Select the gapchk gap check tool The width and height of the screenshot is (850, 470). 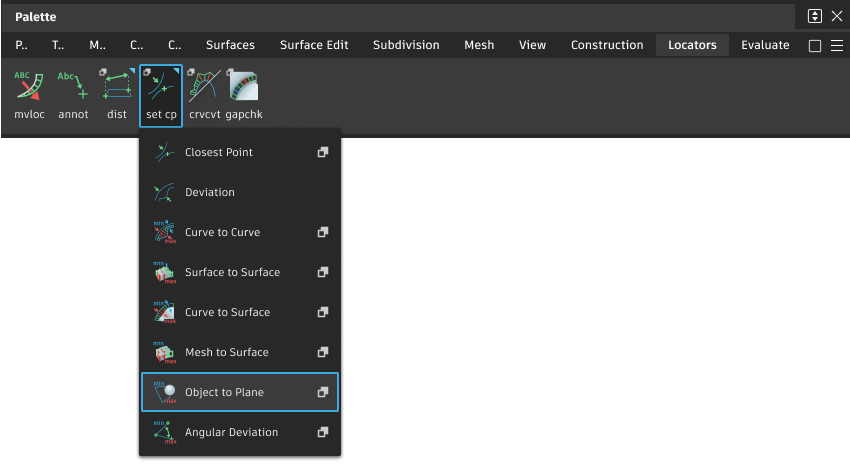pyautogui.click(x=243, y=88)
